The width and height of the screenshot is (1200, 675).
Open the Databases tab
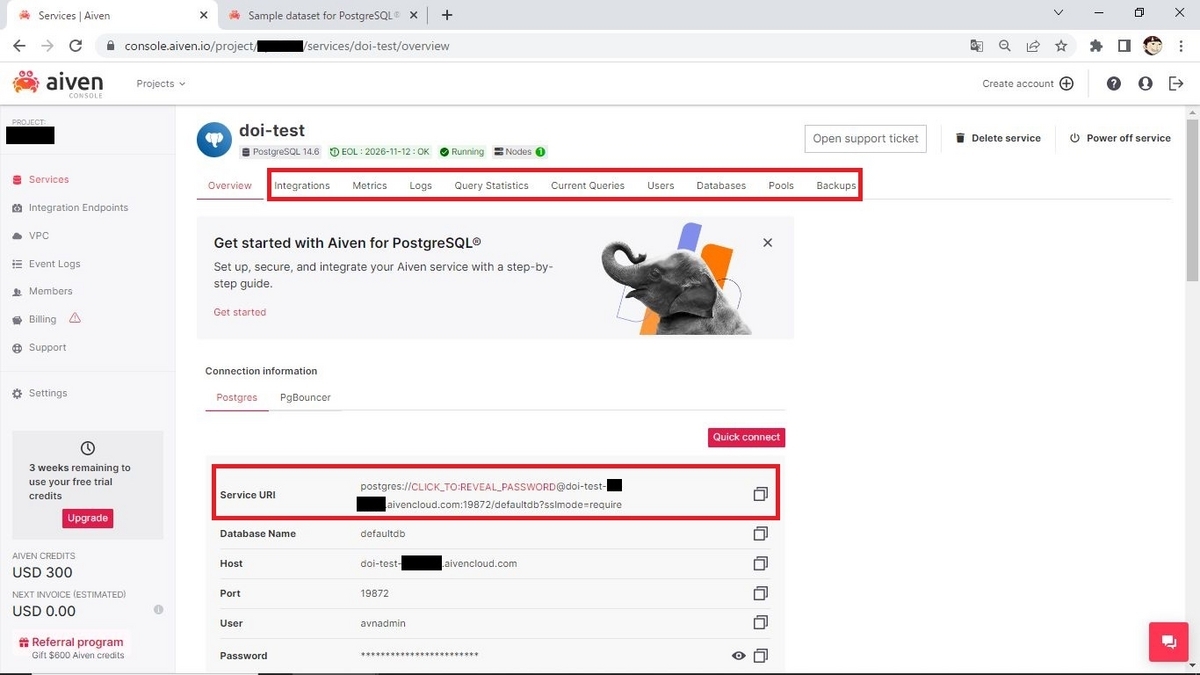point(721,185)
